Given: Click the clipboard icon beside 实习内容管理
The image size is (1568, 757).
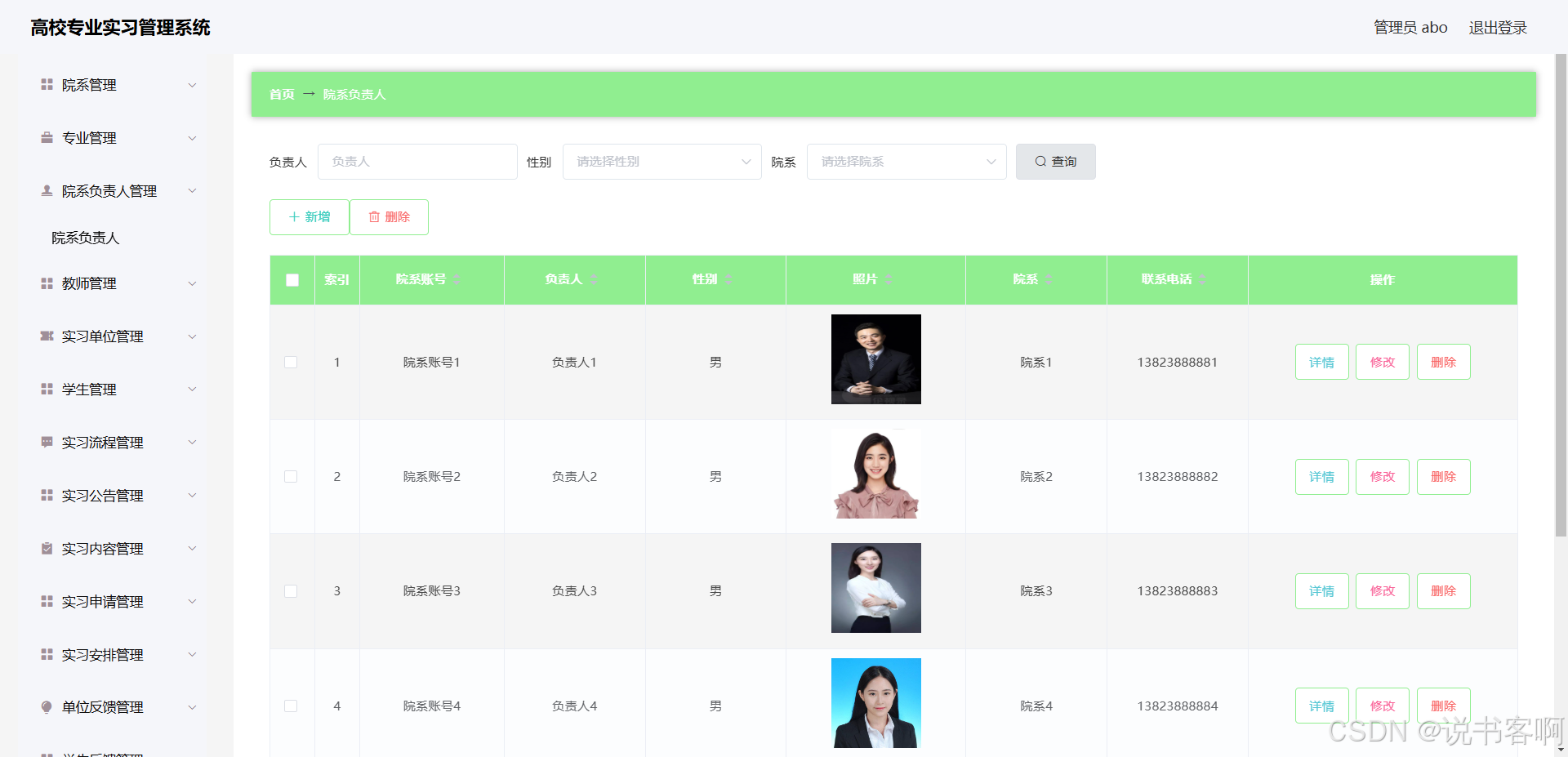Looking at the screenshot, I should pos(47,549).
